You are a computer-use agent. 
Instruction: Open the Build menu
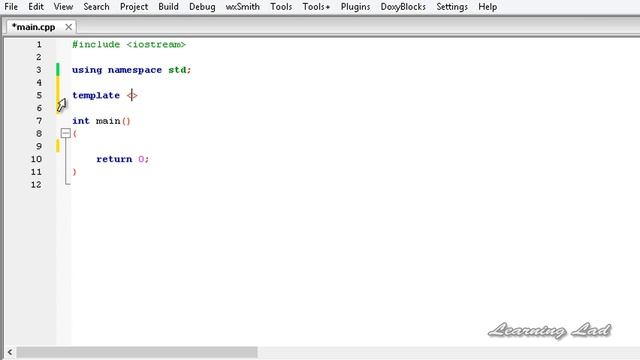click(x=169, y=7)
